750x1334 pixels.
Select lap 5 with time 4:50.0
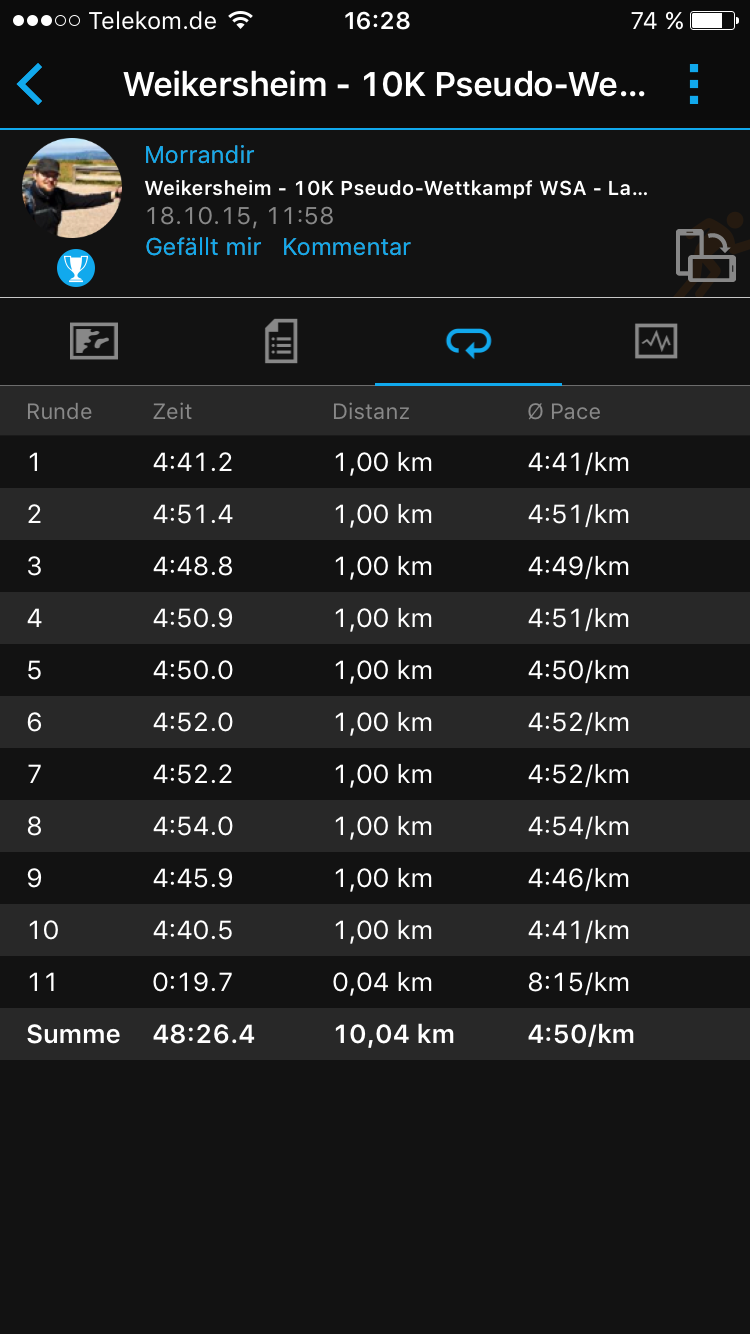375,670
